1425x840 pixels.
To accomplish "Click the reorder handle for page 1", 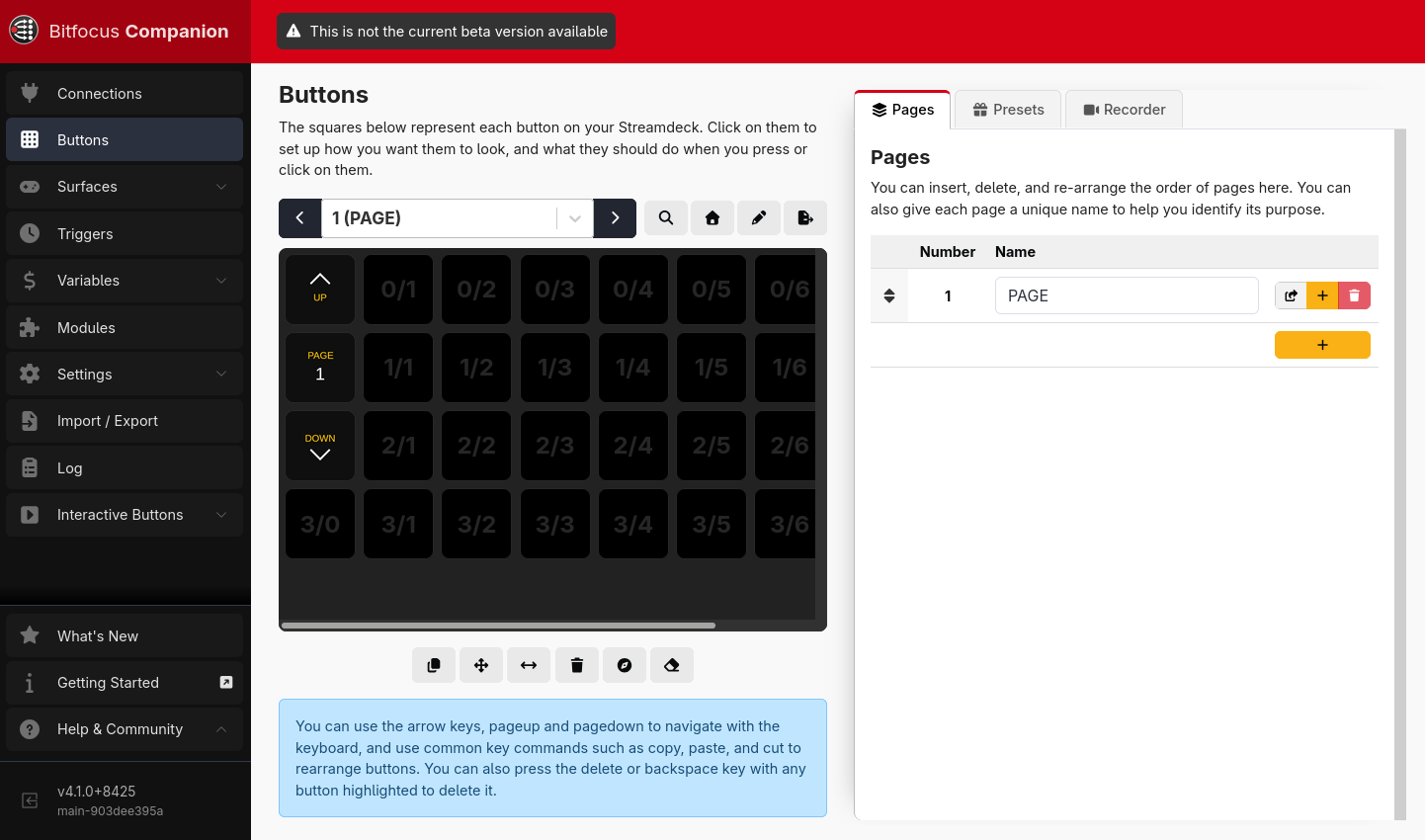I will 889,295.
